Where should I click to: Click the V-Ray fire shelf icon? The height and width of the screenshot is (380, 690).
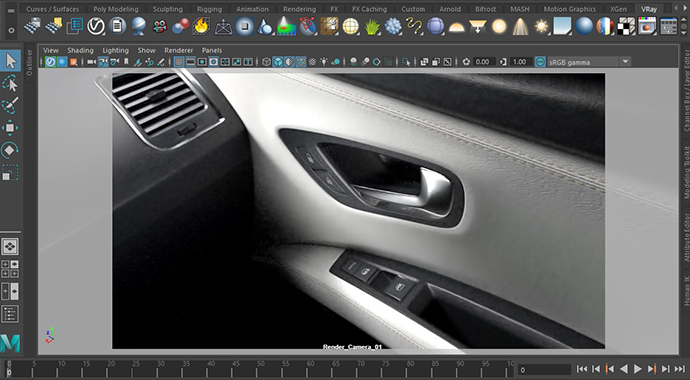point(202,26)
